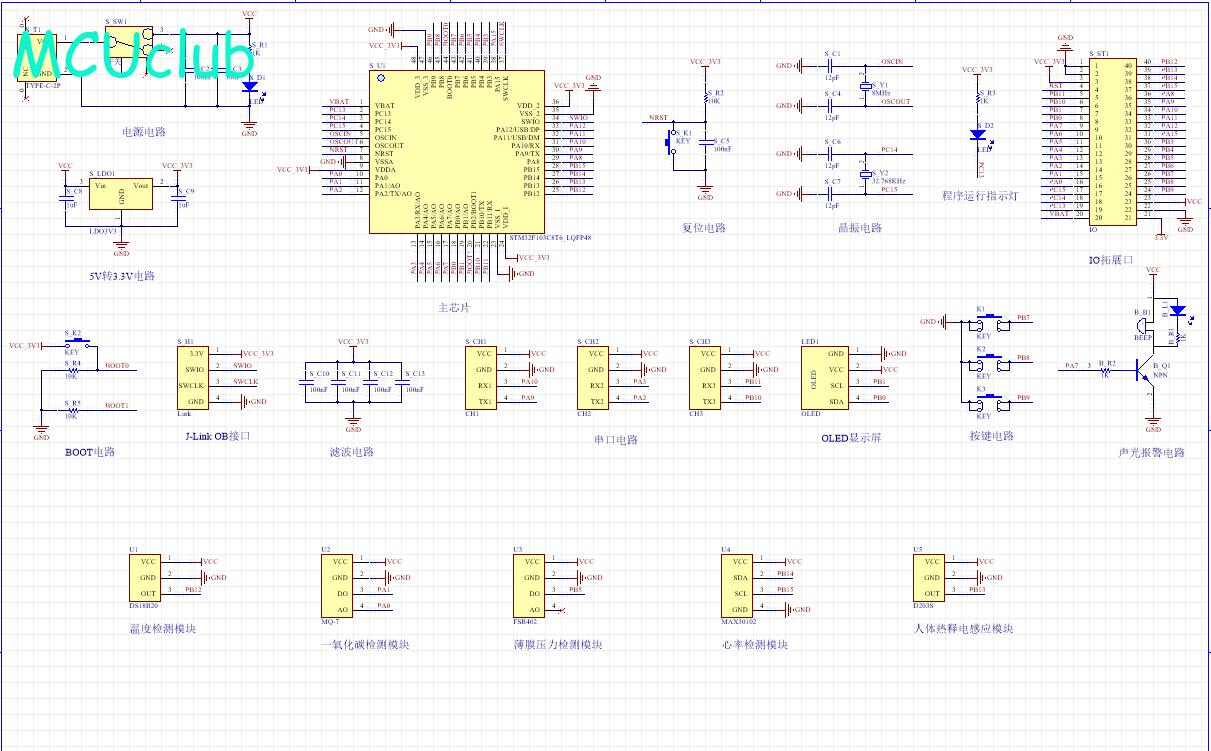The image size is (1211, 751).
Task: Click the '一氧化碳检测模块' section label
Action: click(x=365, y=645)
